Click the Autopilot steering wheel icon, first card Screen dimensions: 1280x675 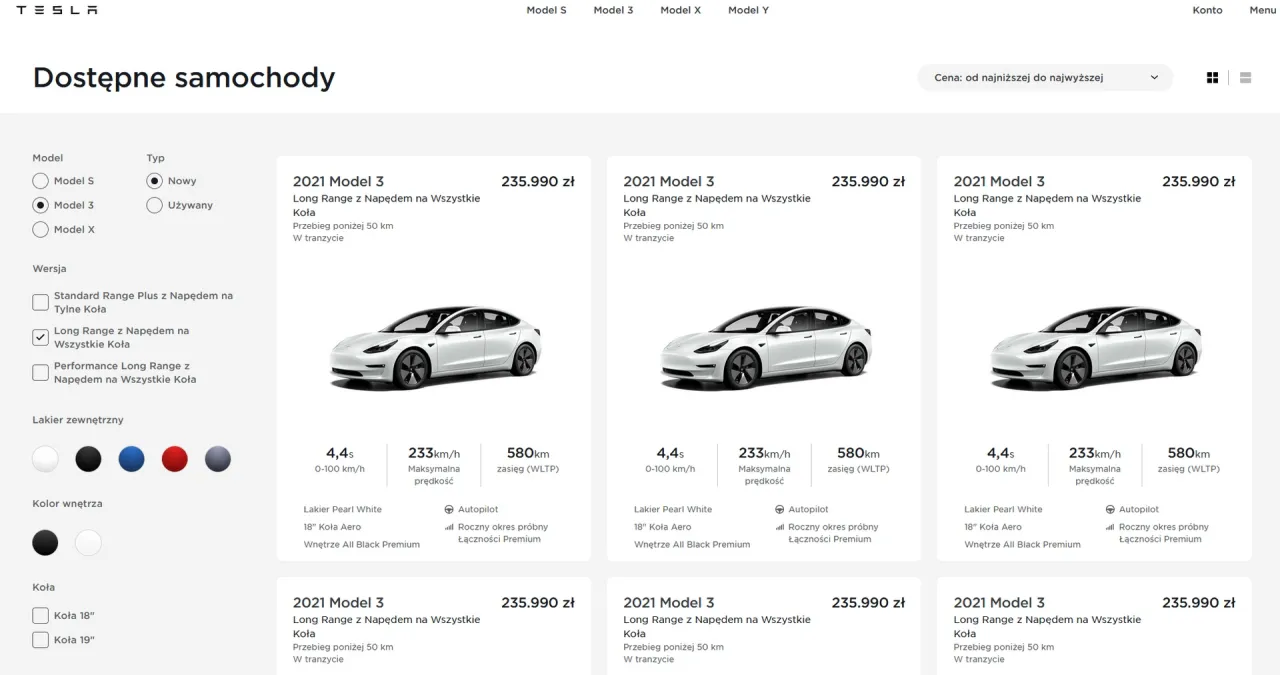[449, 509]
